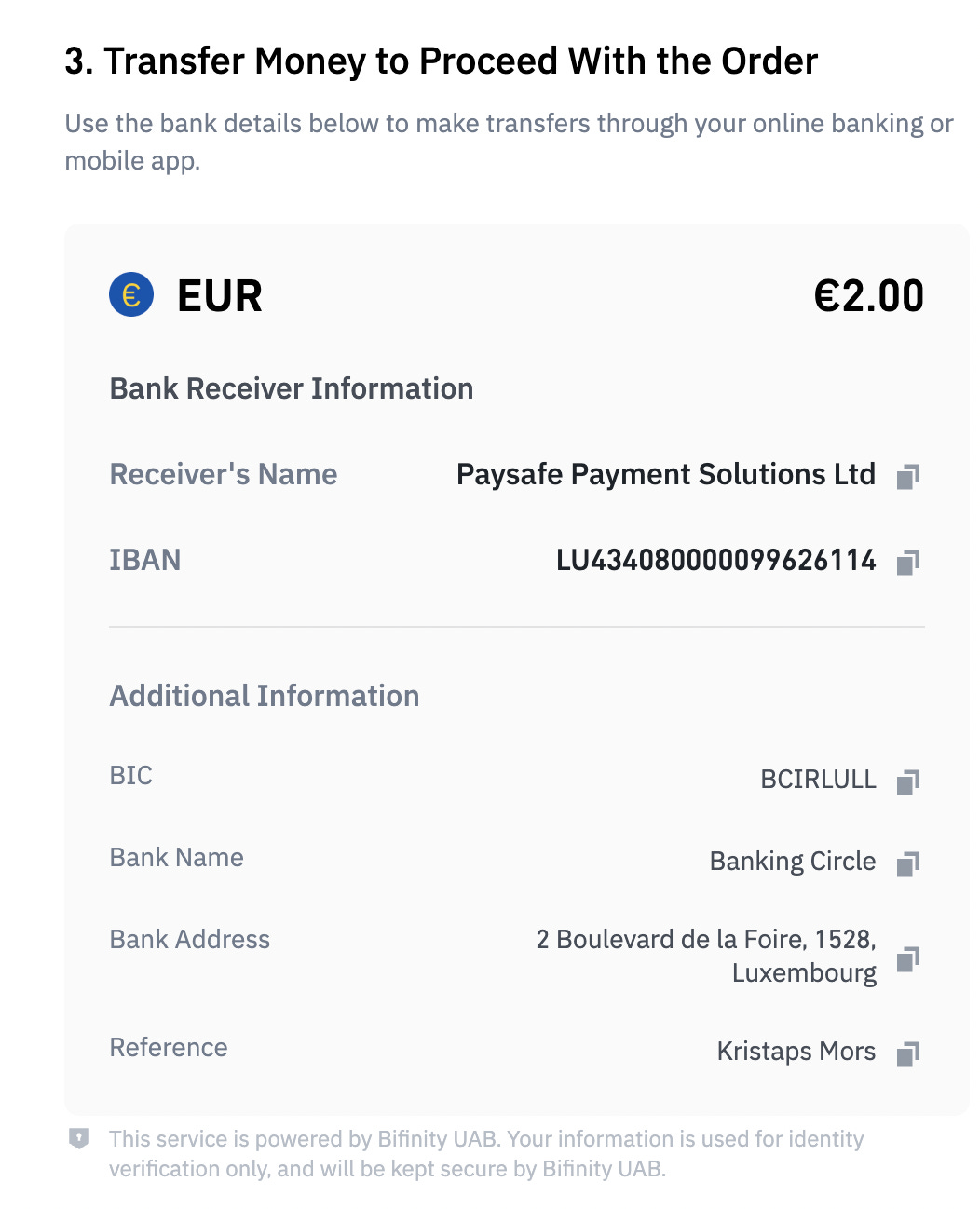Image resolution: width=980 pixels, height=1209 pixels.
Task: Click the BIC row value BCIRLULL
Action: click(818, 780)
